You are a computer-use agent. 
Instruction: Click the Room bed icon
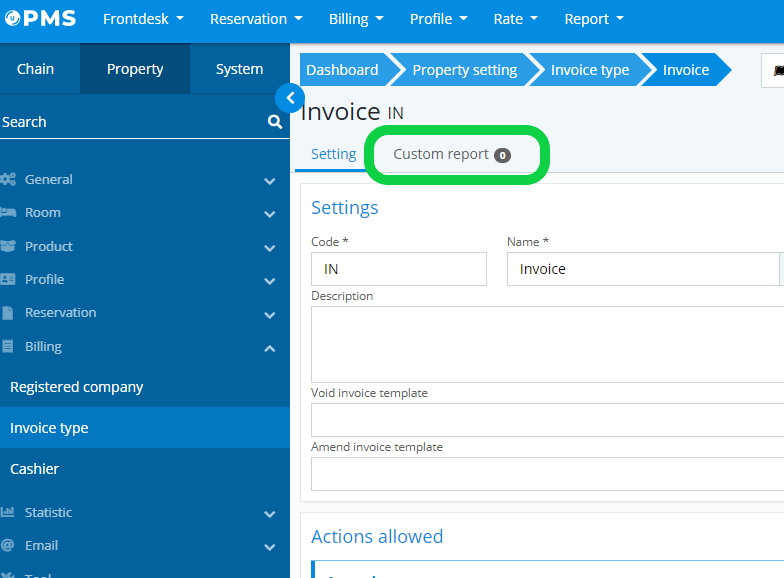click(x=8, y=213)
